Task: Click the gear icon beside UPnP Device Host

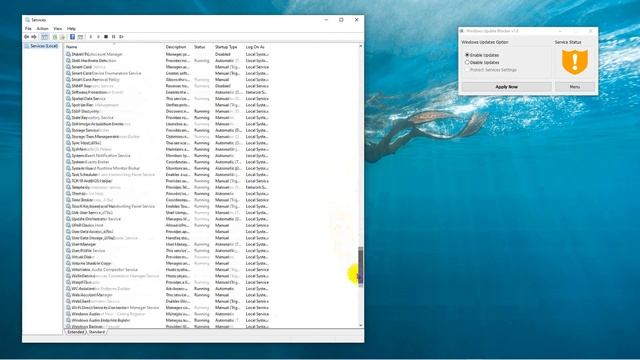Action: point(68,225)
